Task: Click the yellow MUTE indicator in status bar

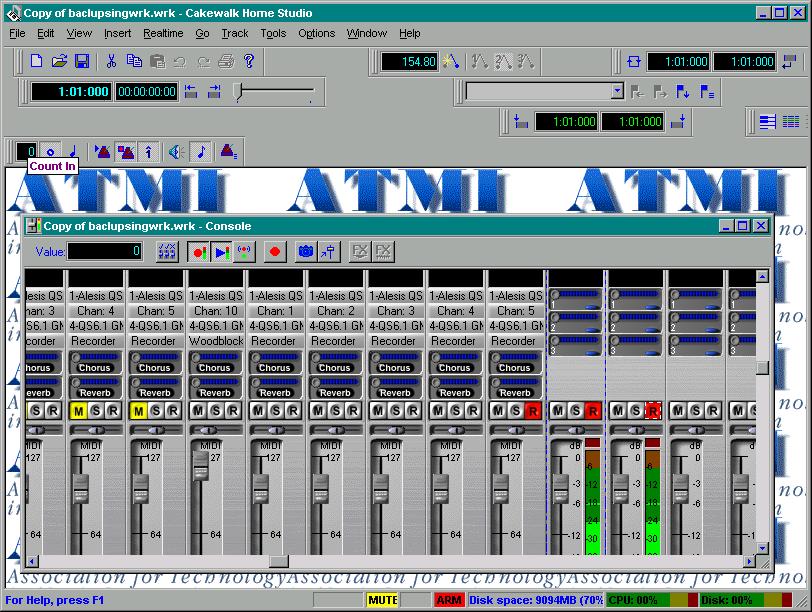Action: coord(382,600)
